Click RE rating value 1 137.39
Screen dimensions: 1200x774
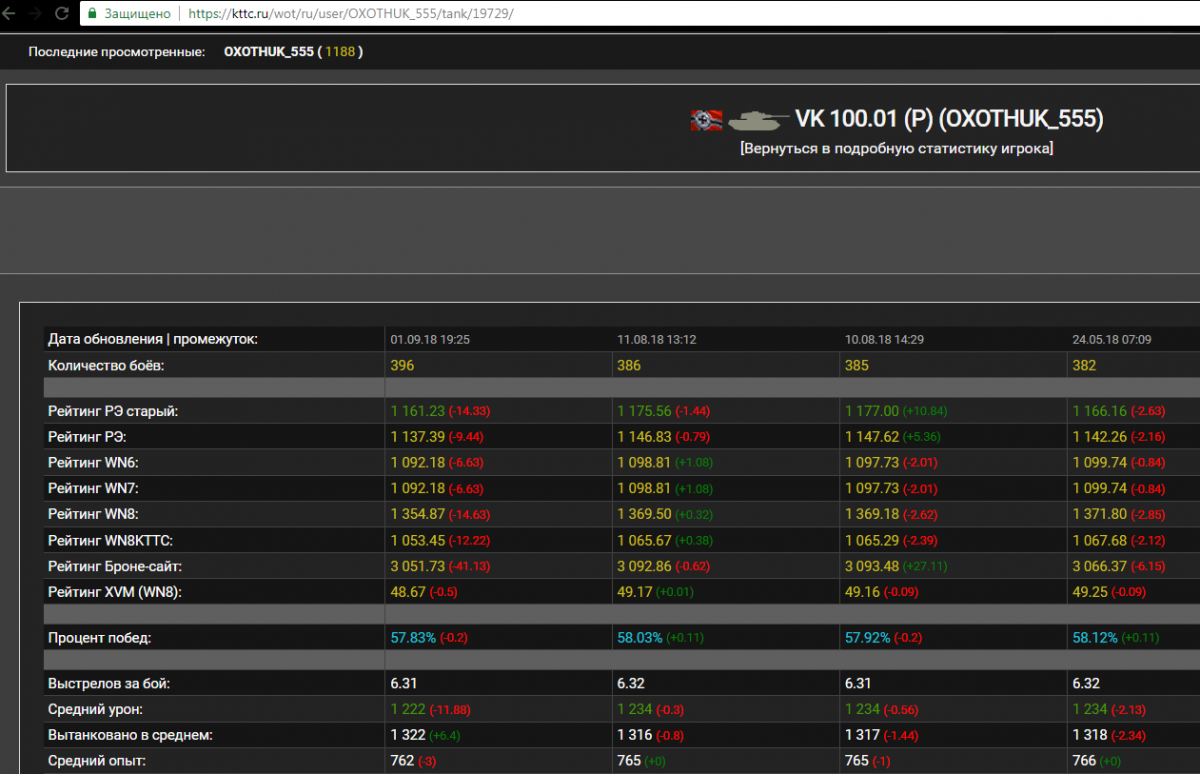tap(417, 437)
